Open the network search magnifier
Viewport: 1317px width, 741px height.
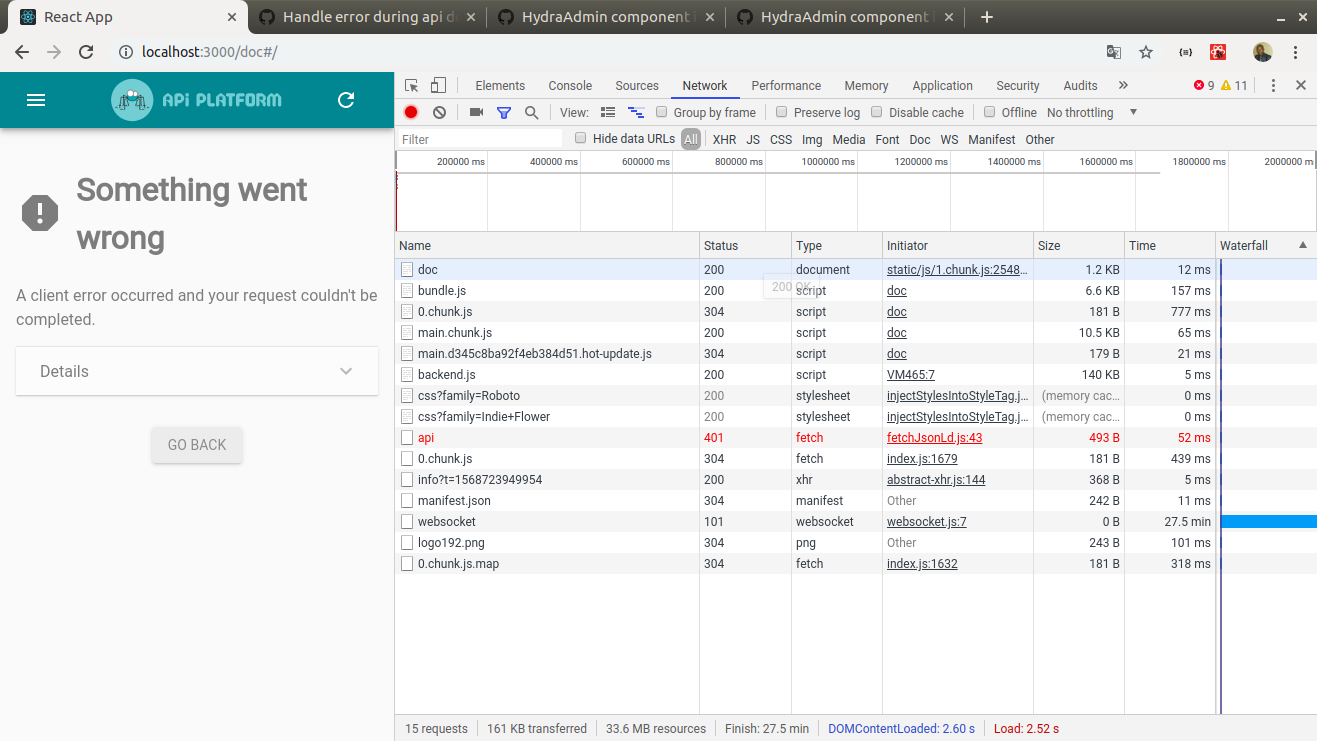click(532, 113)
